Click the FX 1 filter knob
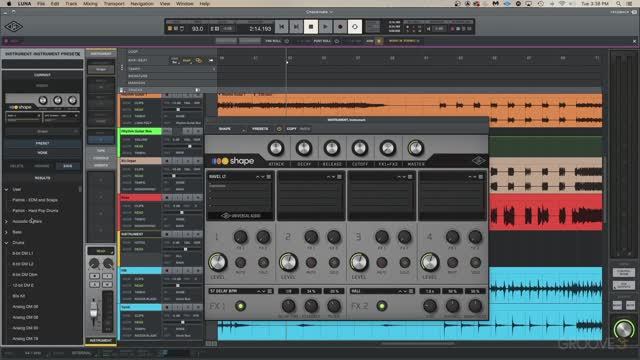Viewport: 640px width, 360px height. click(334, 306)
